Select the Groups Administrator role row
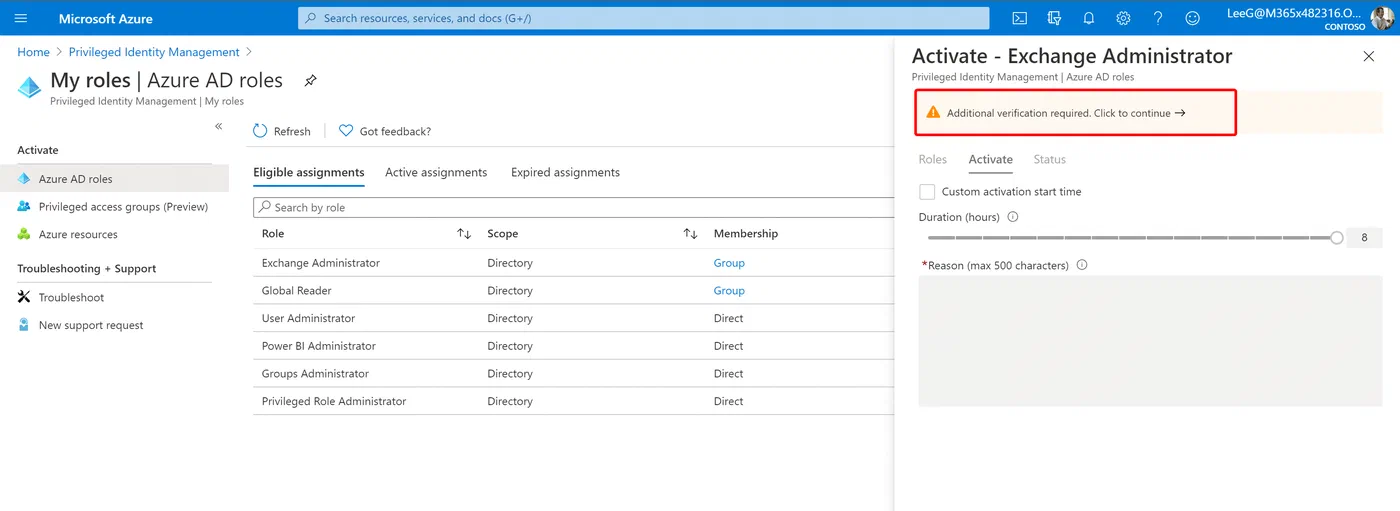1400x511 pixels. coord(574,374)
